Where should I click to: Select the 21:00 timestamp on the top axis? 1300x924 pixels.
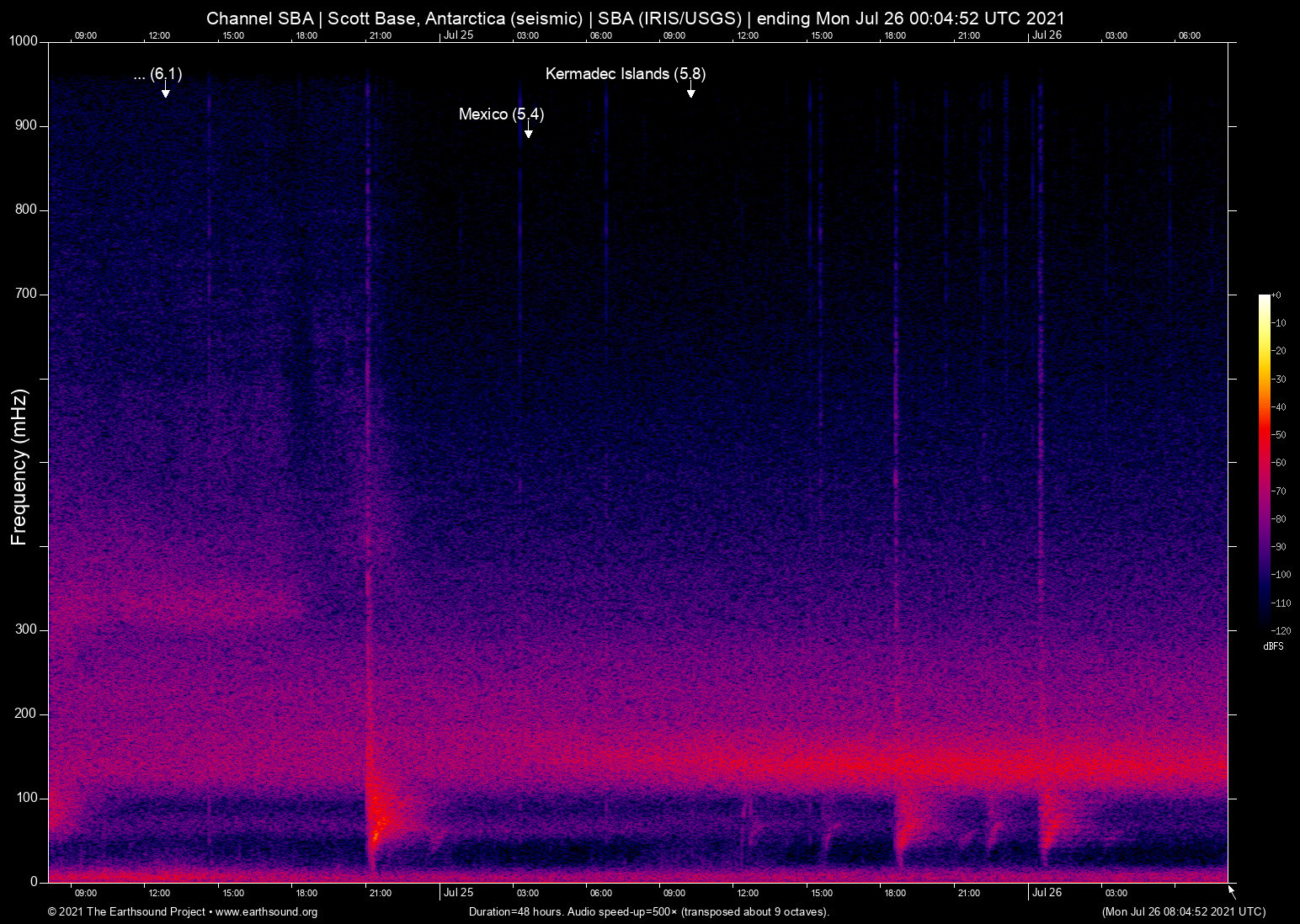[381, 35]
